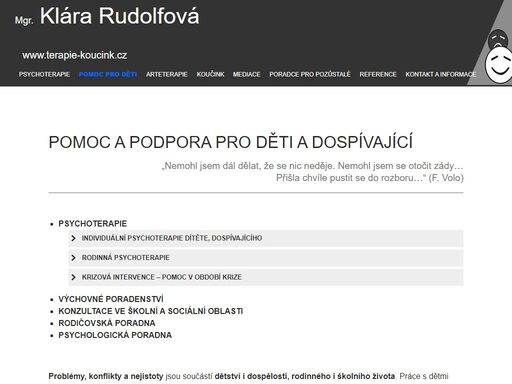Screen dimensions: 512x384
Task: Open the ARTETERAPIE page
Action: pyautogui.click(x=167, y=74)
